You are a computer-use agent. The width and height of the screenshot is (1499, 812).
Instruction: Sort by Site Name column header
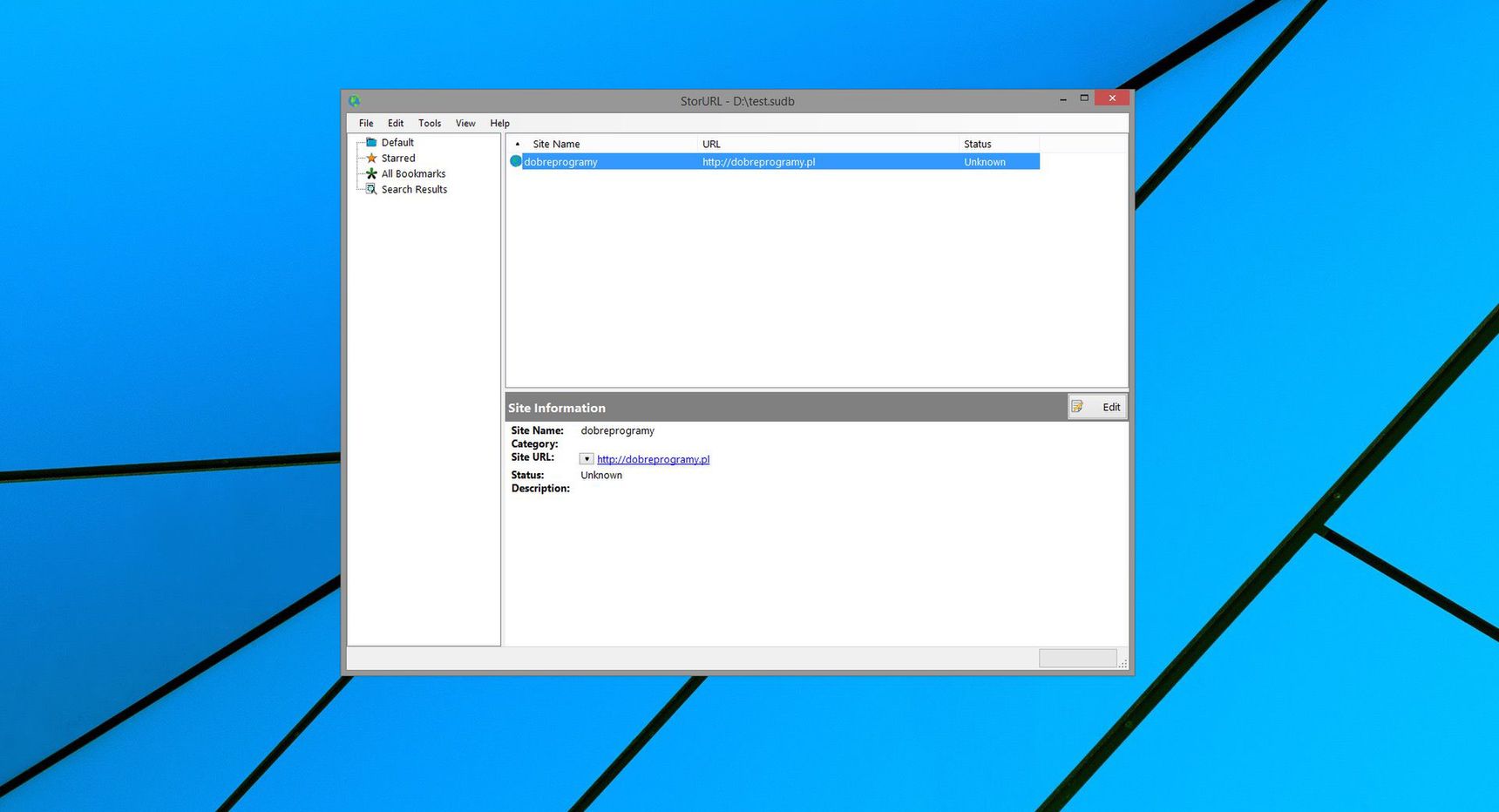click(613, 144)
